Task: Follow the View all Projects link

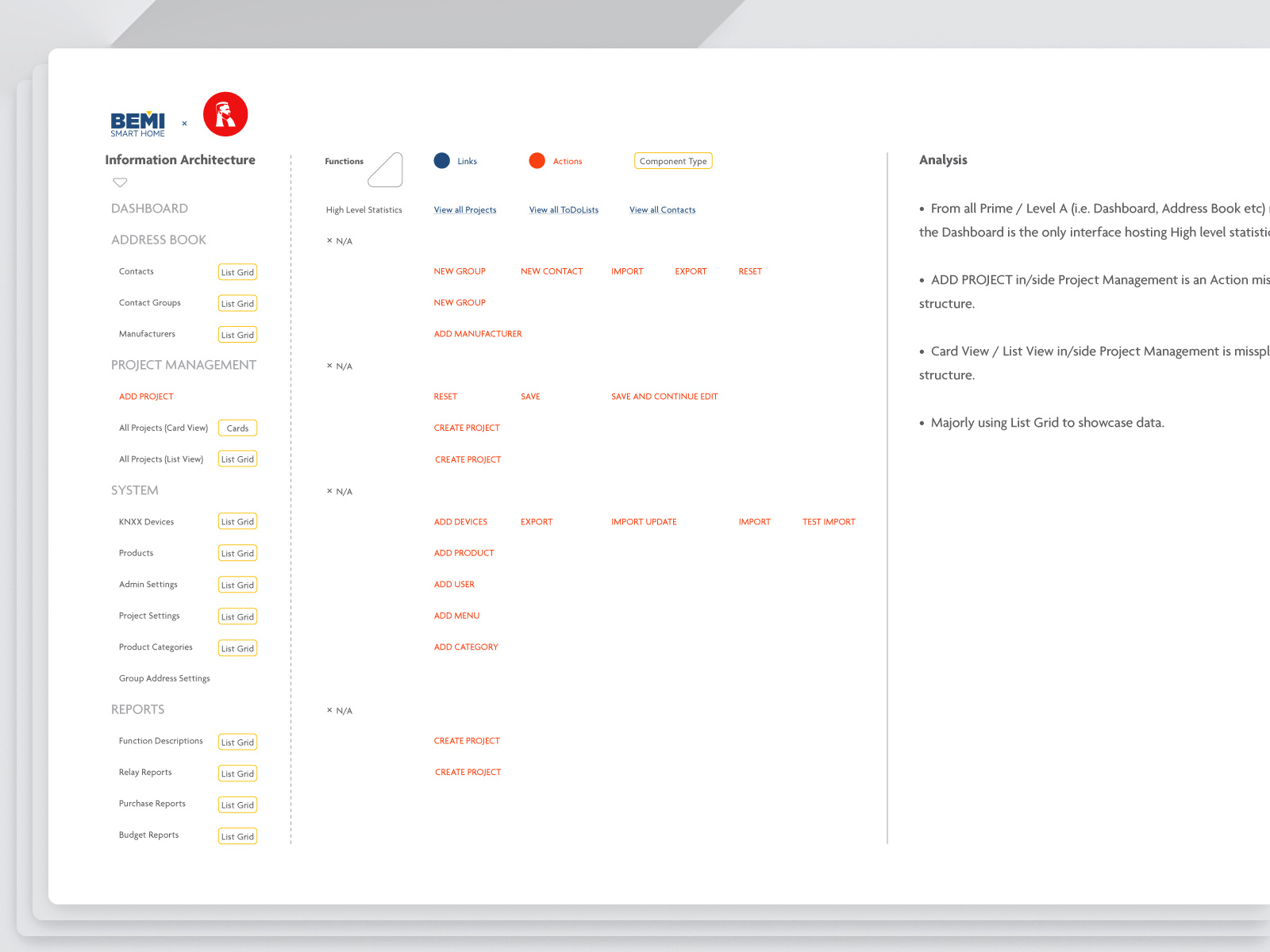Action: [x=465, y=210]
